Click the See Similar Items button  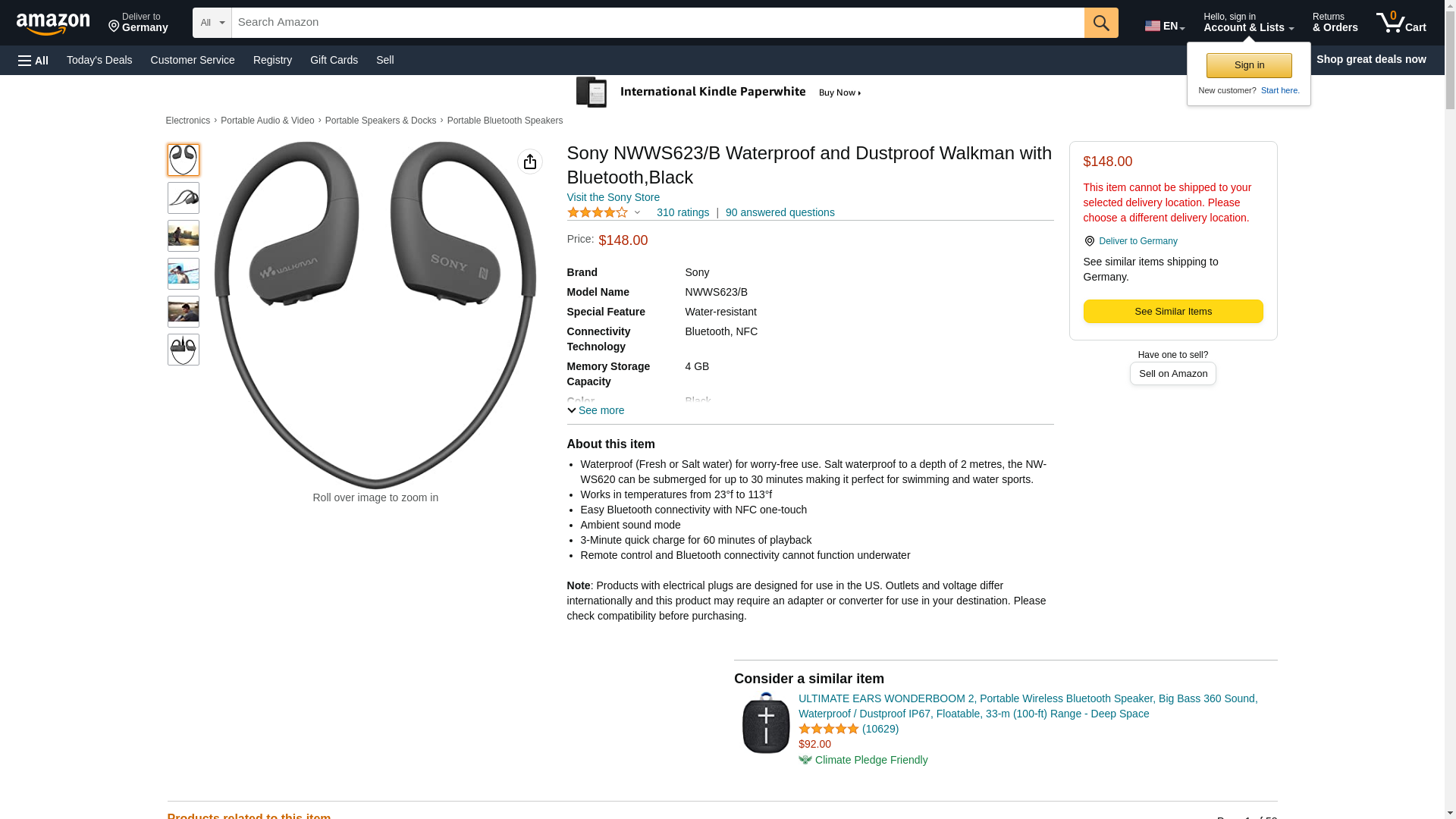(x=1172, y=312)
